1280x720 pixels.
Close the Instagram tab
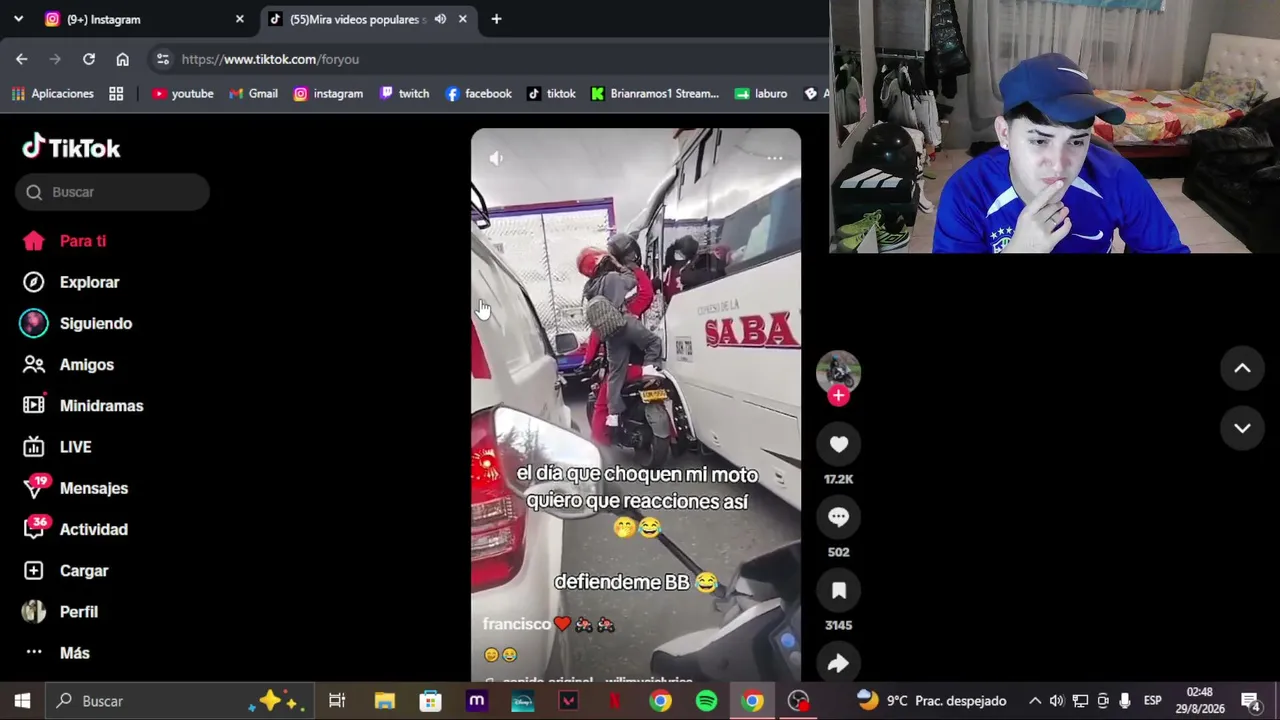tap(240, 19)
